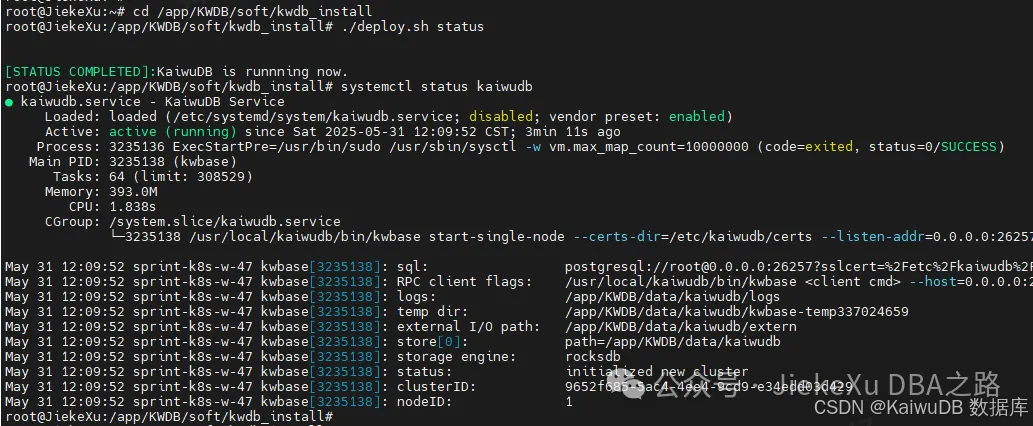
Task: Click the "--listen-addr" flag in CGroup line
Action: (872, 236)
